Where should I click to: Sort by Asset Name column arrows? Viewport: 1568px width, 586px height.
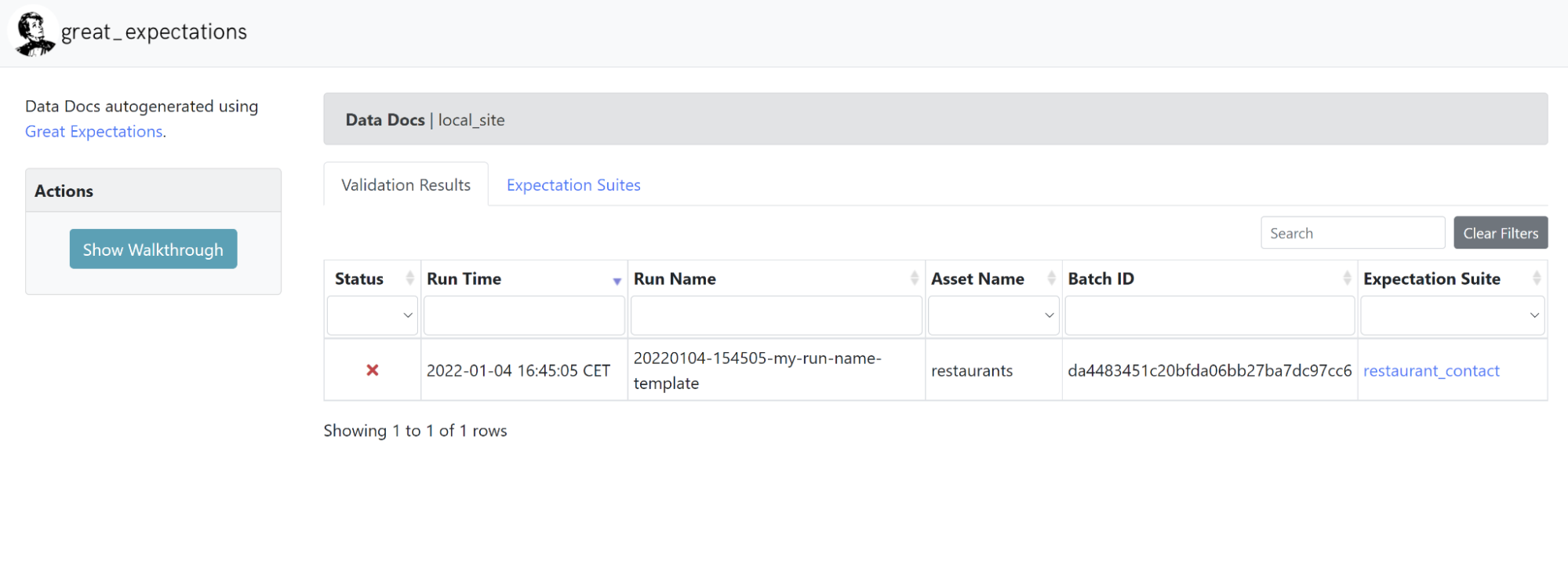[1051, 278]
